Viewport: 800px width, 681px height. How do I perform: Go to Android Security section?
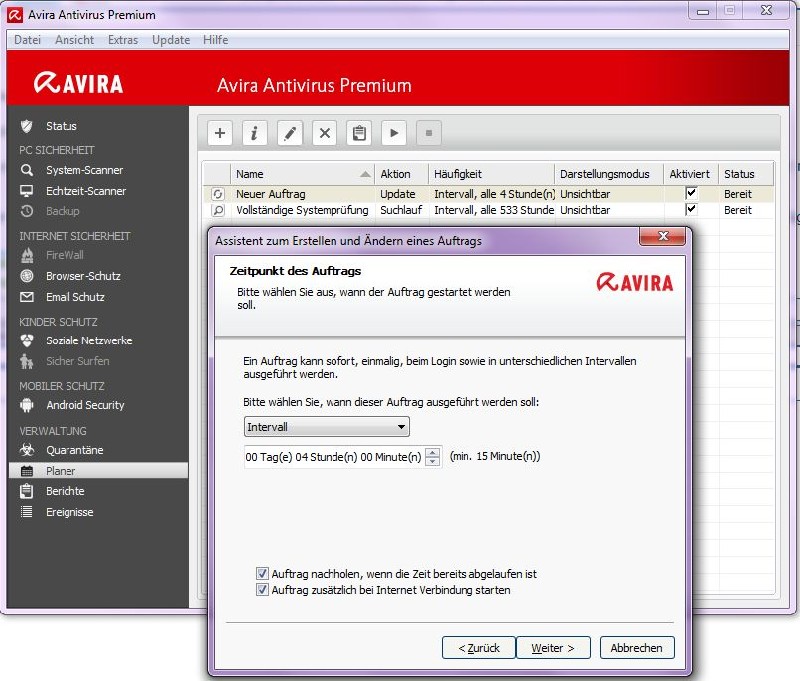pyautogui.click(x=85, y=405)
